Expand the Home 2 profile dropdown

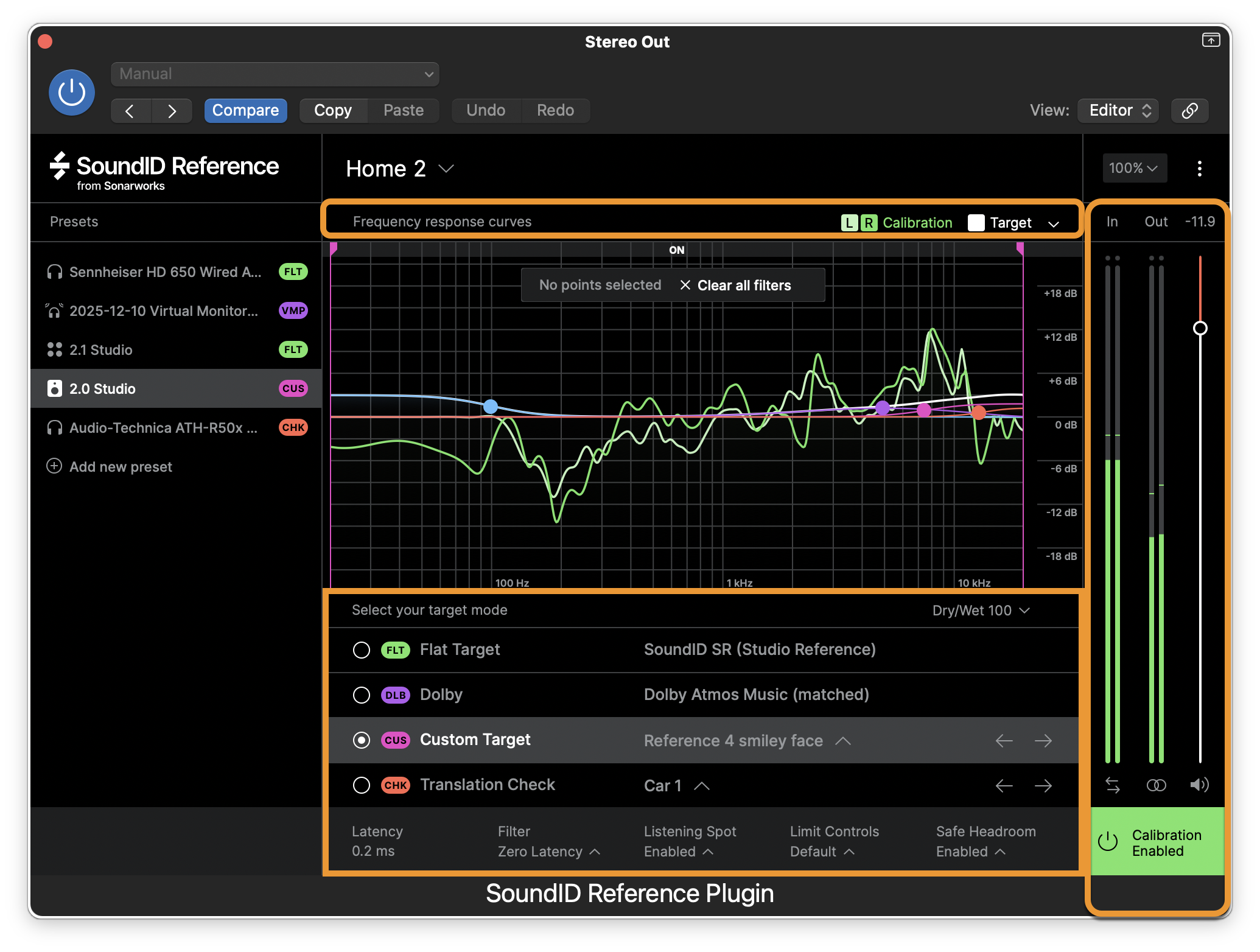point(400,169)
